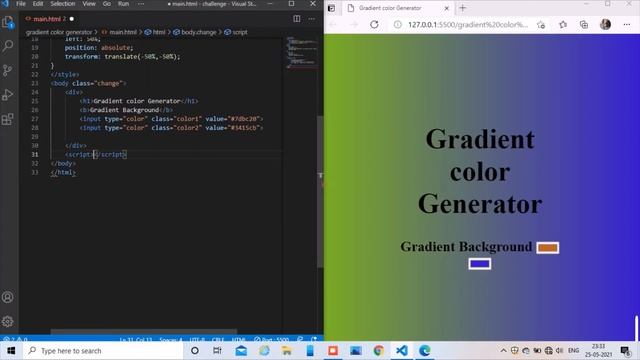
Task: Open the orange color1 picker
Action: click(548, 247)
